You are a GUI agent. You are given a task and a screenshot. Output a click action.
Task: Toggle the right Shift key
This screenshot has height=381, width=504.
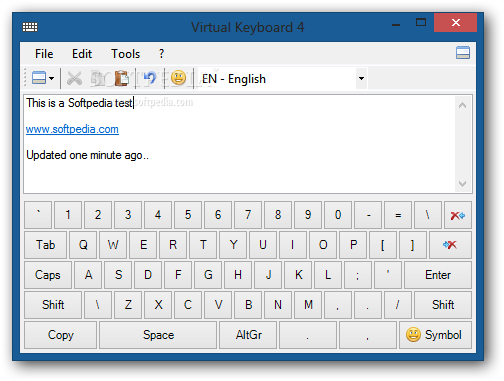[443, 305]
